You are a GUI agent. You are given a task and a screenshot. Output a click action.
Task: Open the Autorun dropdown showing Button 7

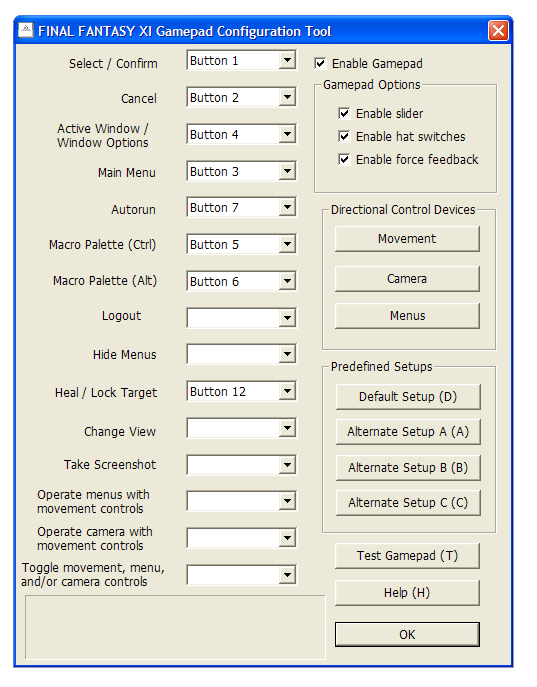(287, 207)
